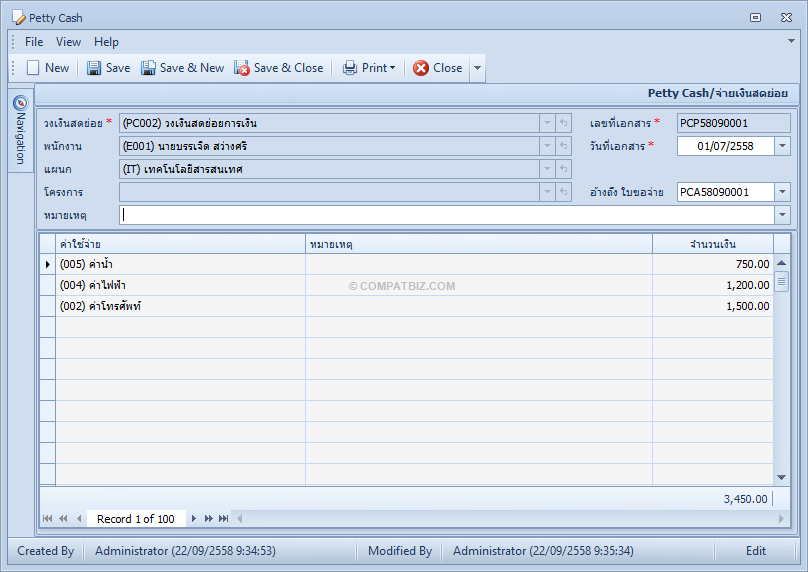Image resolution: width=808 pixels, height=572 pixels.
Task: Go to the next record arrow
Action: (194, 518)
